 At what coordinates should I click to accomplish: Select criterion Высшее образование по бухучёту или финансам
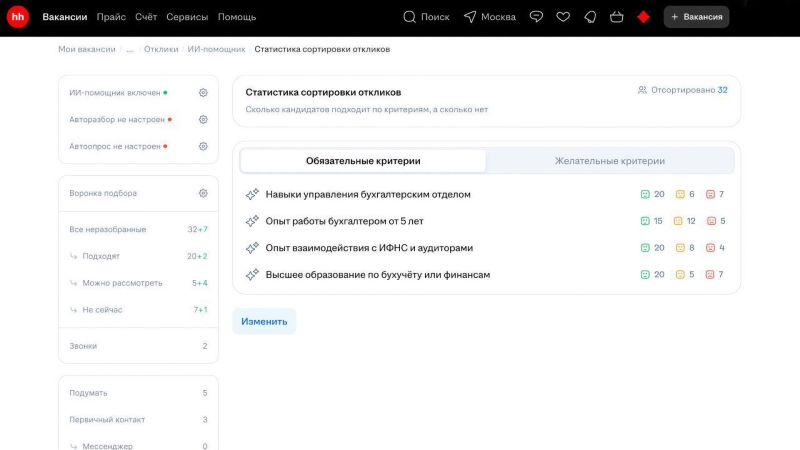pos(378,274)
